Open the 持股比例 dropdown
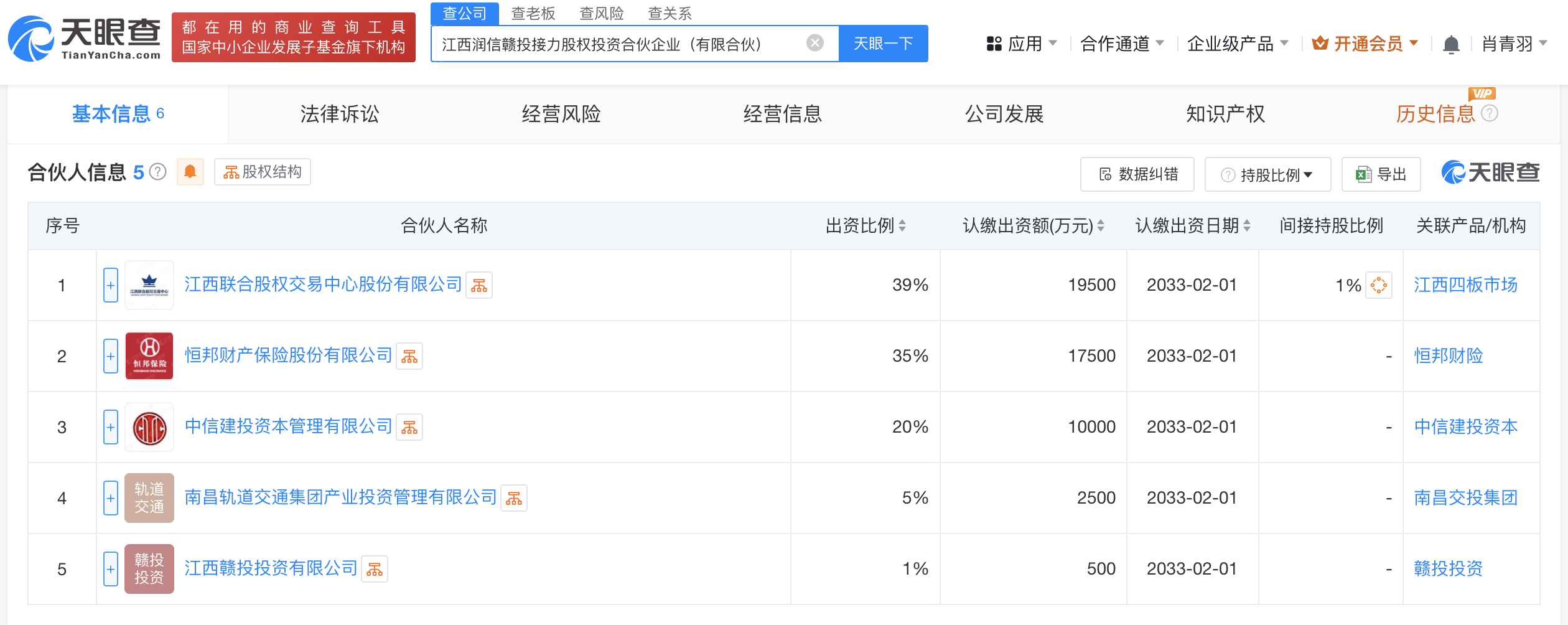Viewport: 1568px width, 625px height. pyautogui.click(x=1267, y=174)
